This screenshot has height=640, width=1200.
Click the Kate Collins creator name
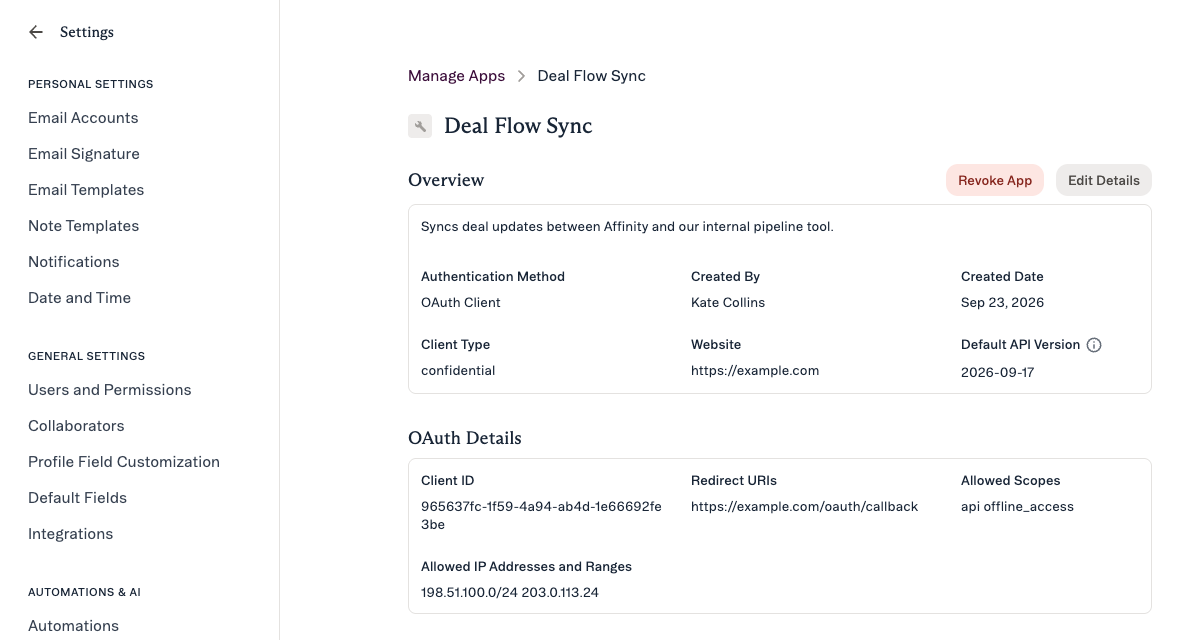click(x=728, y=303)
